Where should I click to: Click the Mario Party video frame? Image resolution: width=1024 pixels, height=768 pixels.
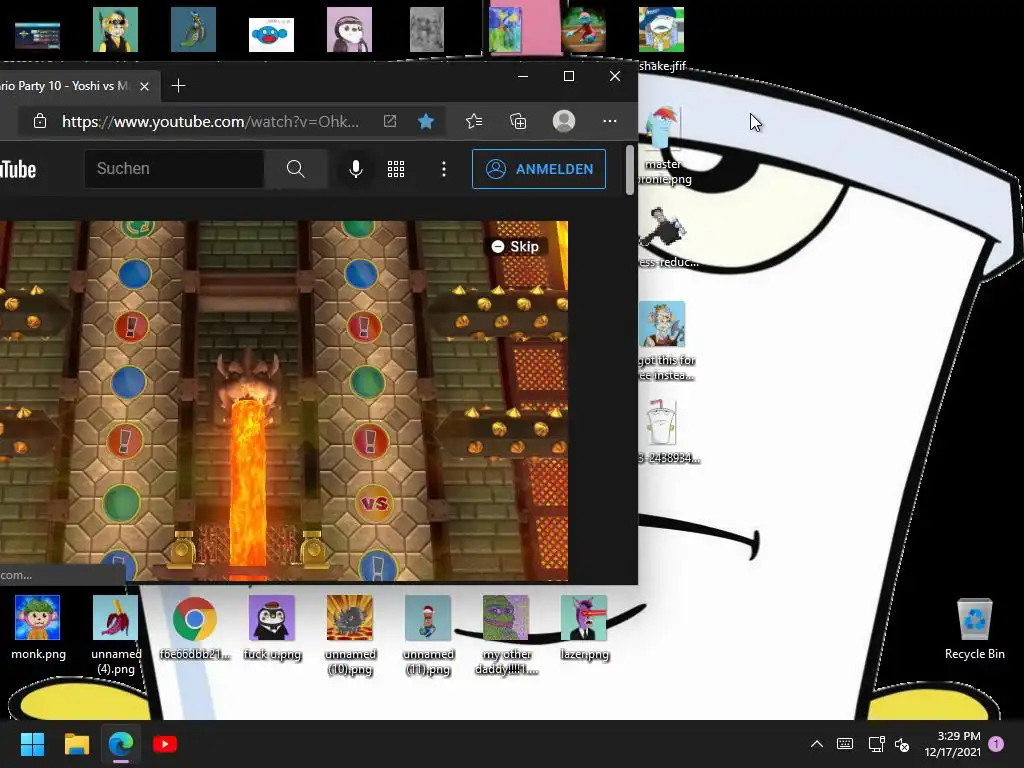pos(283,400)
